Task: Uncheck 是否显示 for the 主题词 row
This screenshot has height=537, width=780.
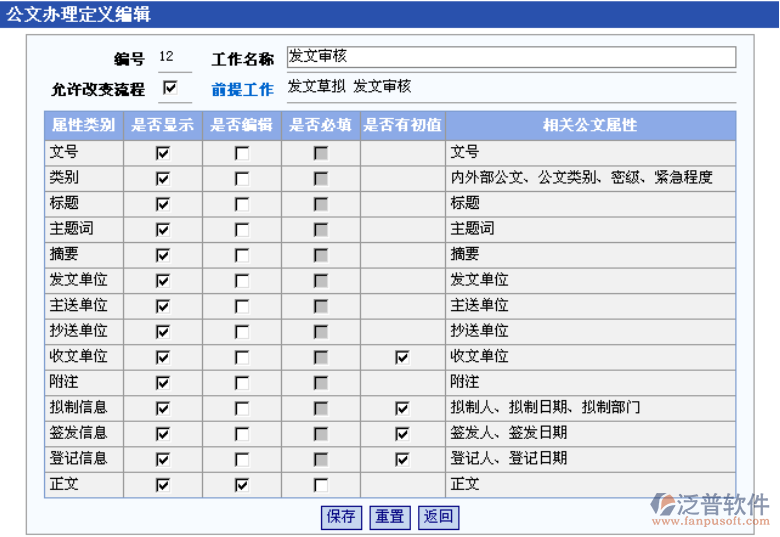Action: pos(163,230)
